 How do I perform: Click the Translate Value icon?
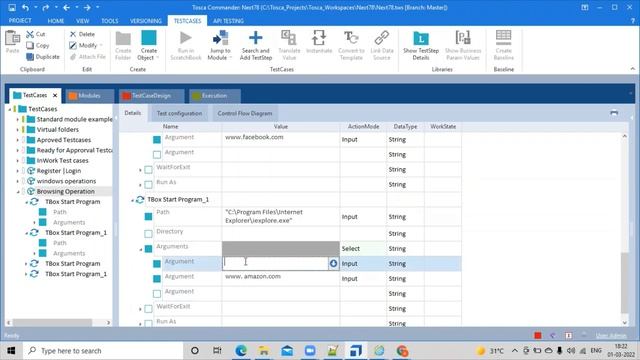289,38
